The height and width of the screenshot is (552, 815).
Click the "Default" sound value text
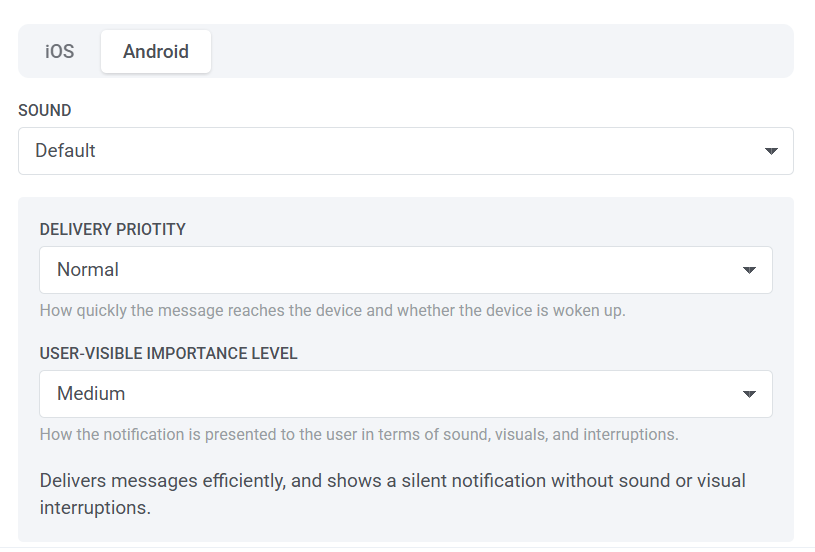click(66, 151)
